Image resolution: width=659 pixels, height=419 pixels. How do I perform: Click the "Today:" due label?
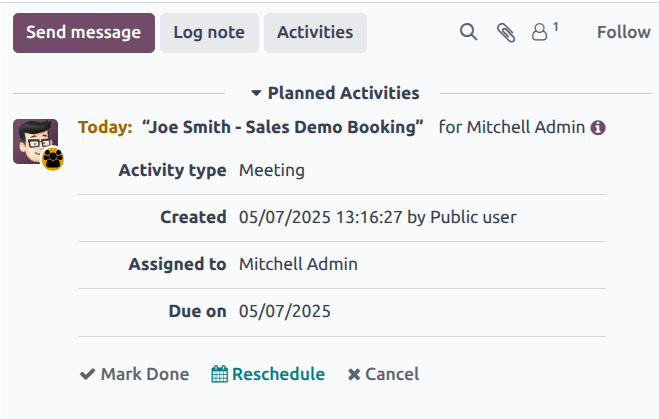(x=105, y=127)
